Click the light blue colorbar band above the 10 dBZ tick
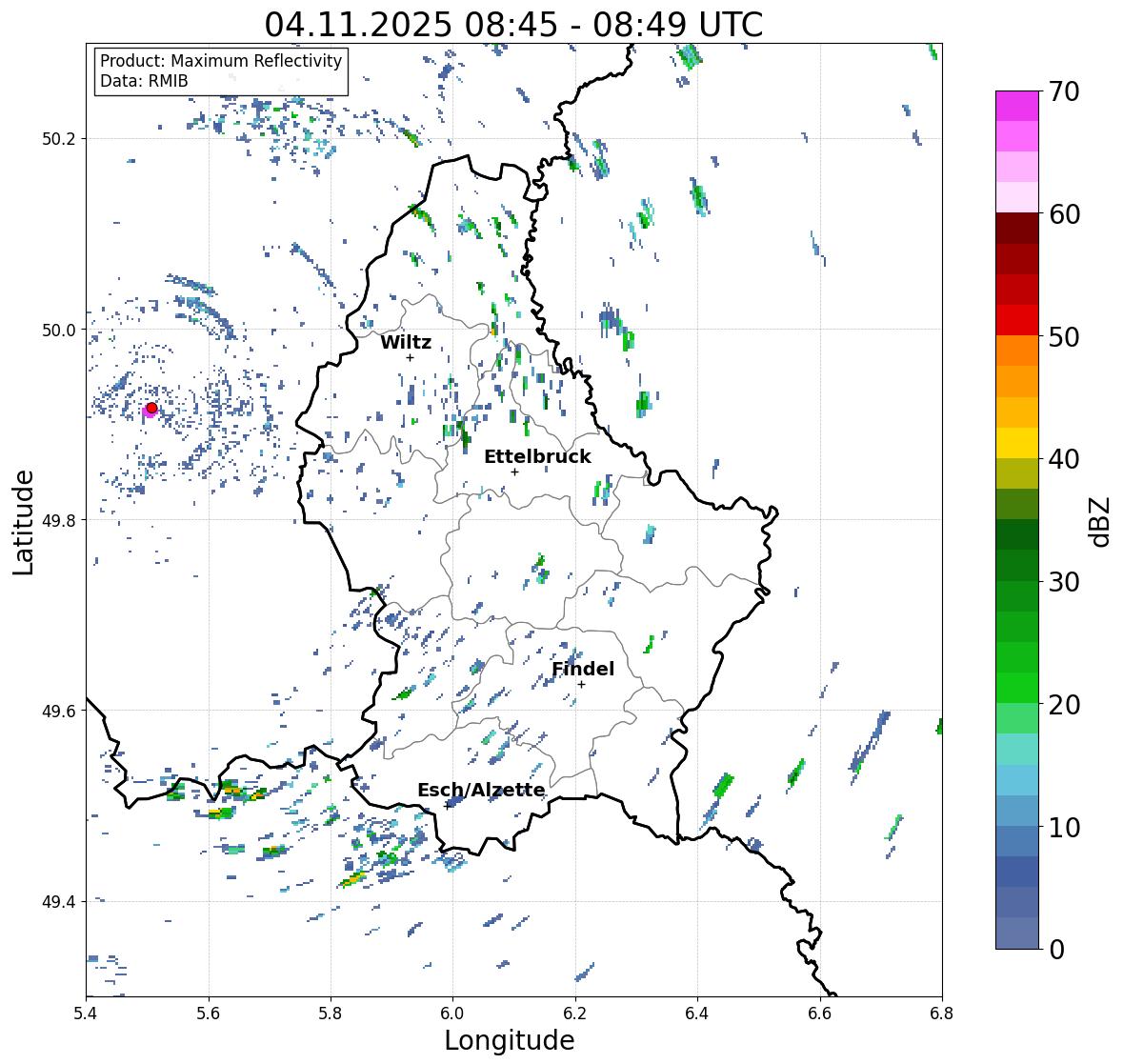Image resolution: width=1123 pixels, height=1064 pixels. (1017, 780)
